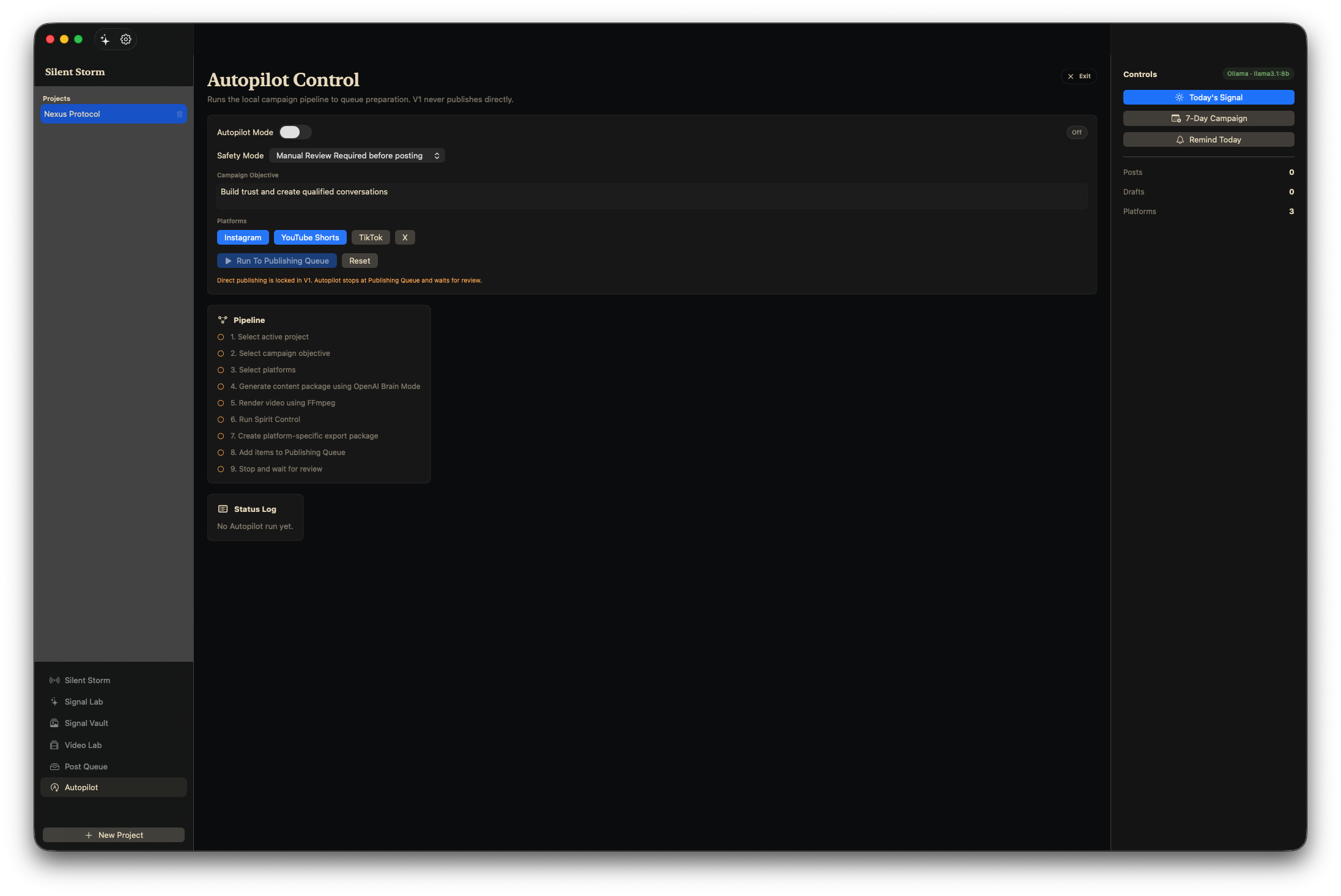Screen dimensions: 1341x896
Task: Click Posts count row
Action: 1208,172
